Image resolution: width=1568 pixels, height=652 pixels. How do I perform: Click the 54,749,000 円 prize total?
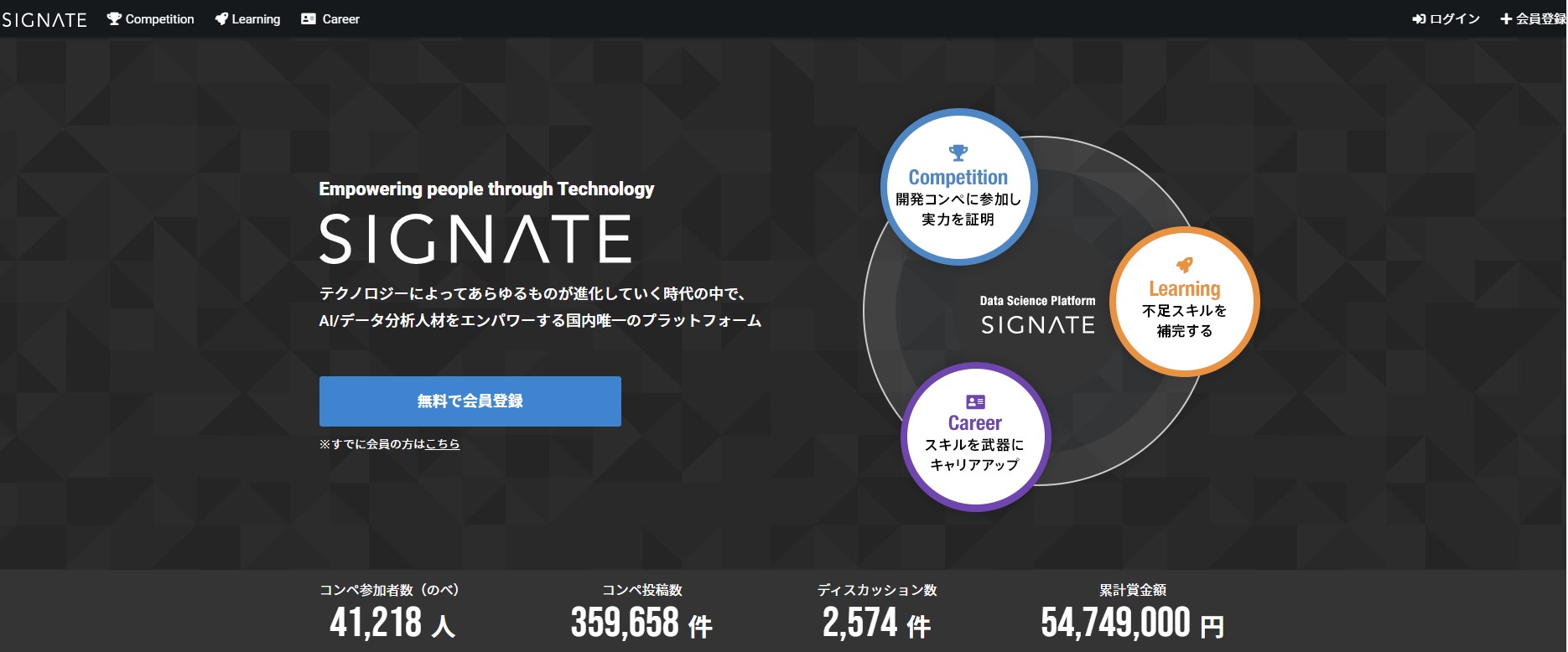(1133, 623)
